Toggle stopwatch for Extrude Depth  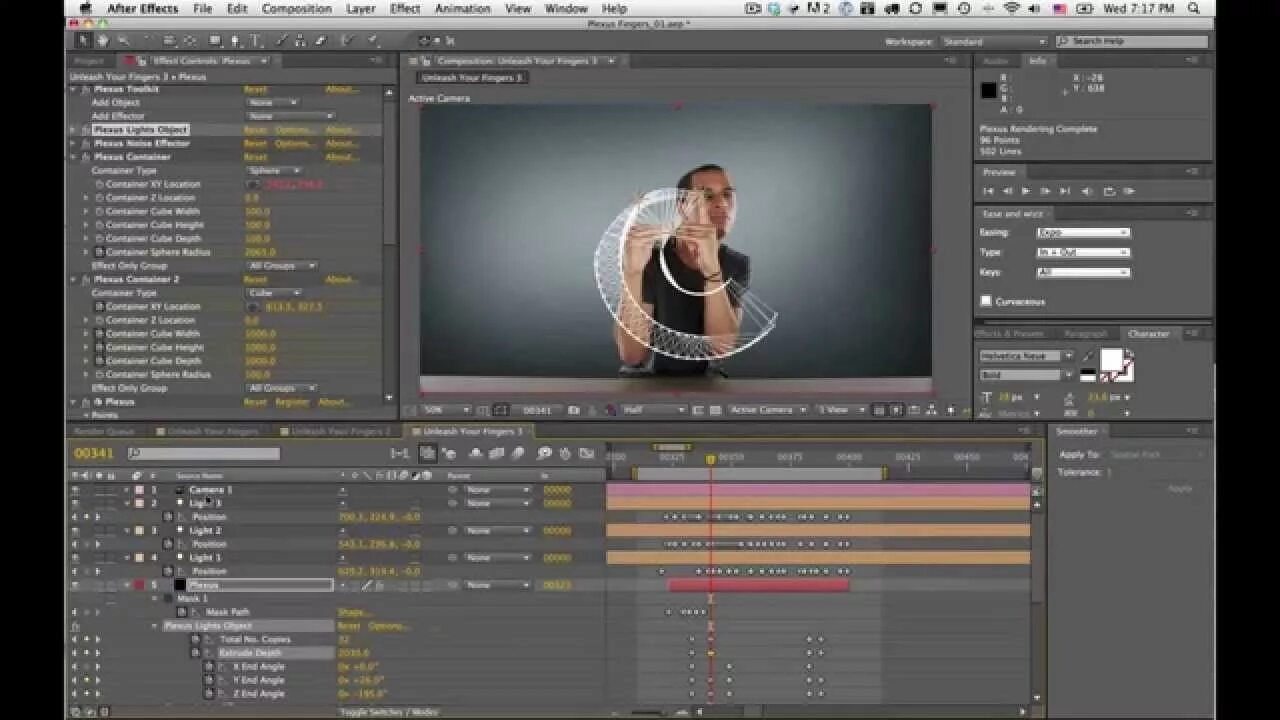click(x=196, y=653)
